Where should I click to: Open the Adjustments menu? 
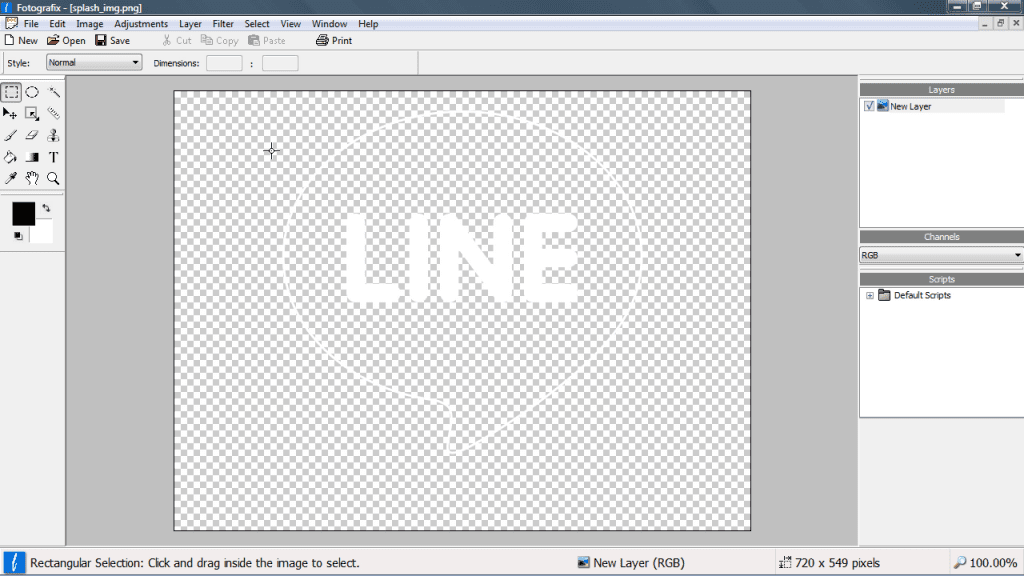pyautogui.click(x=141, y=24)
